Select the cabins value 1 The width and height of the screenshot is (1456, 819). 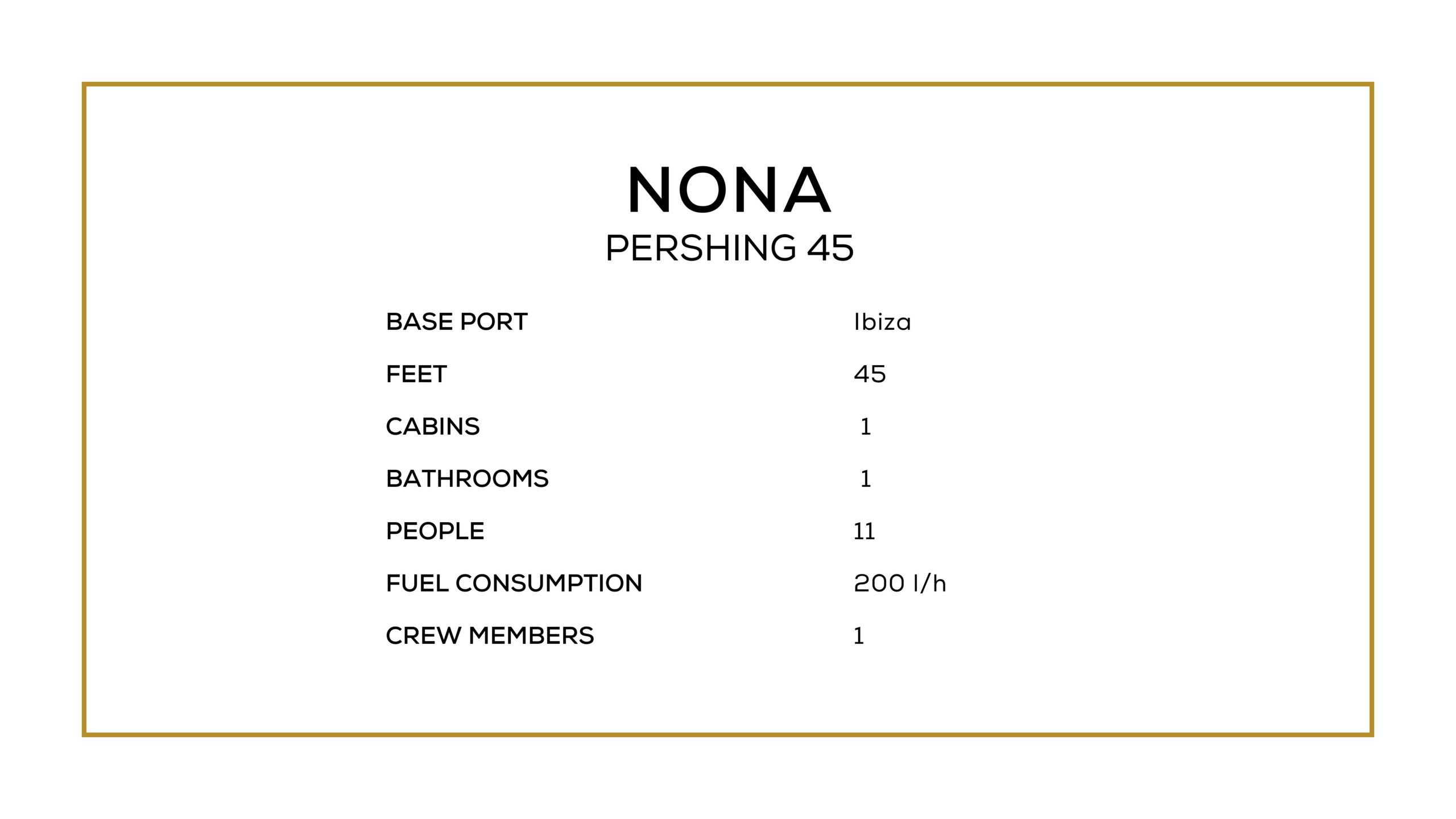(866, 427)
